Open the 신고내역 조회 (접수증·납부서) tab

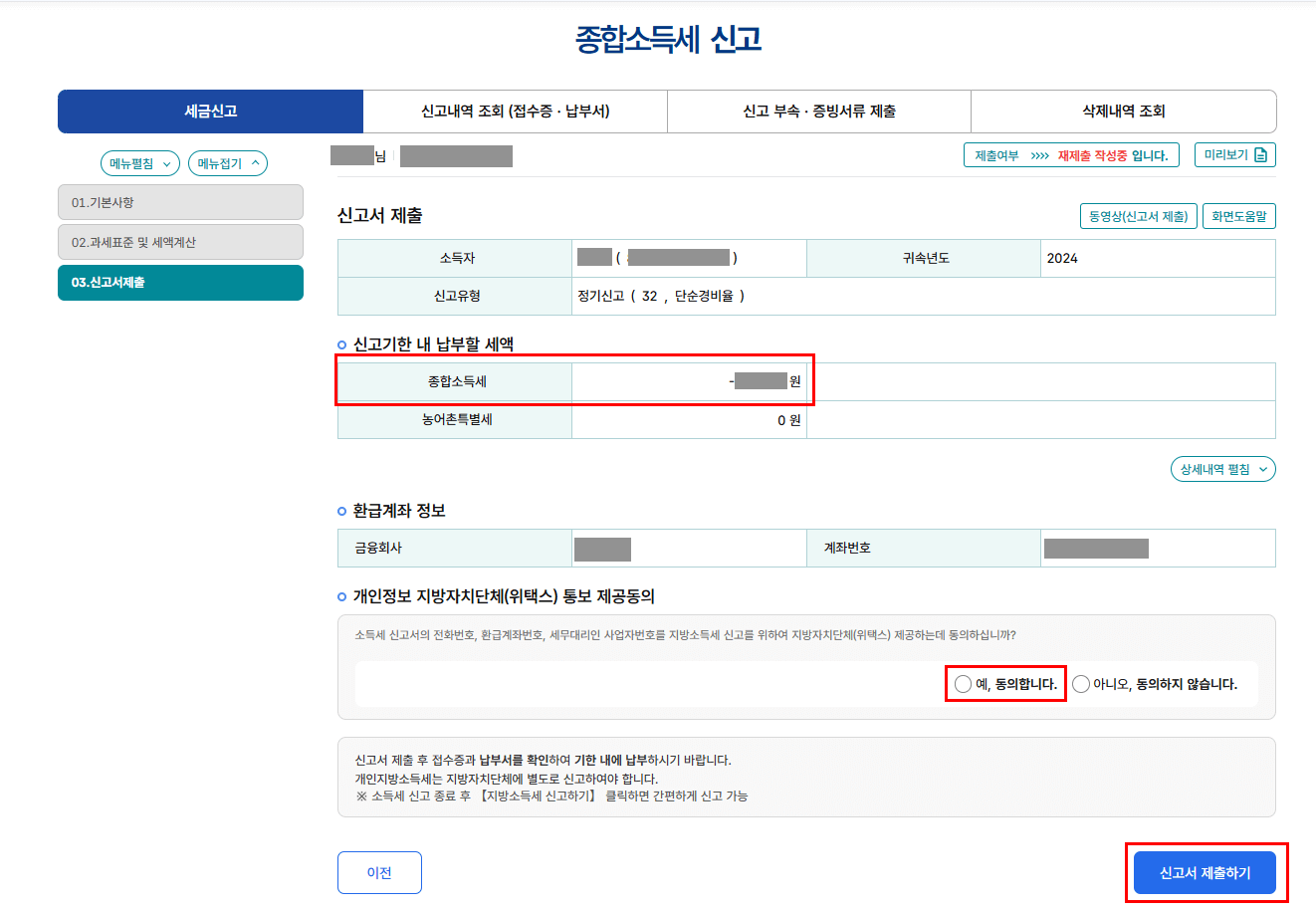[x=514, y=112]
